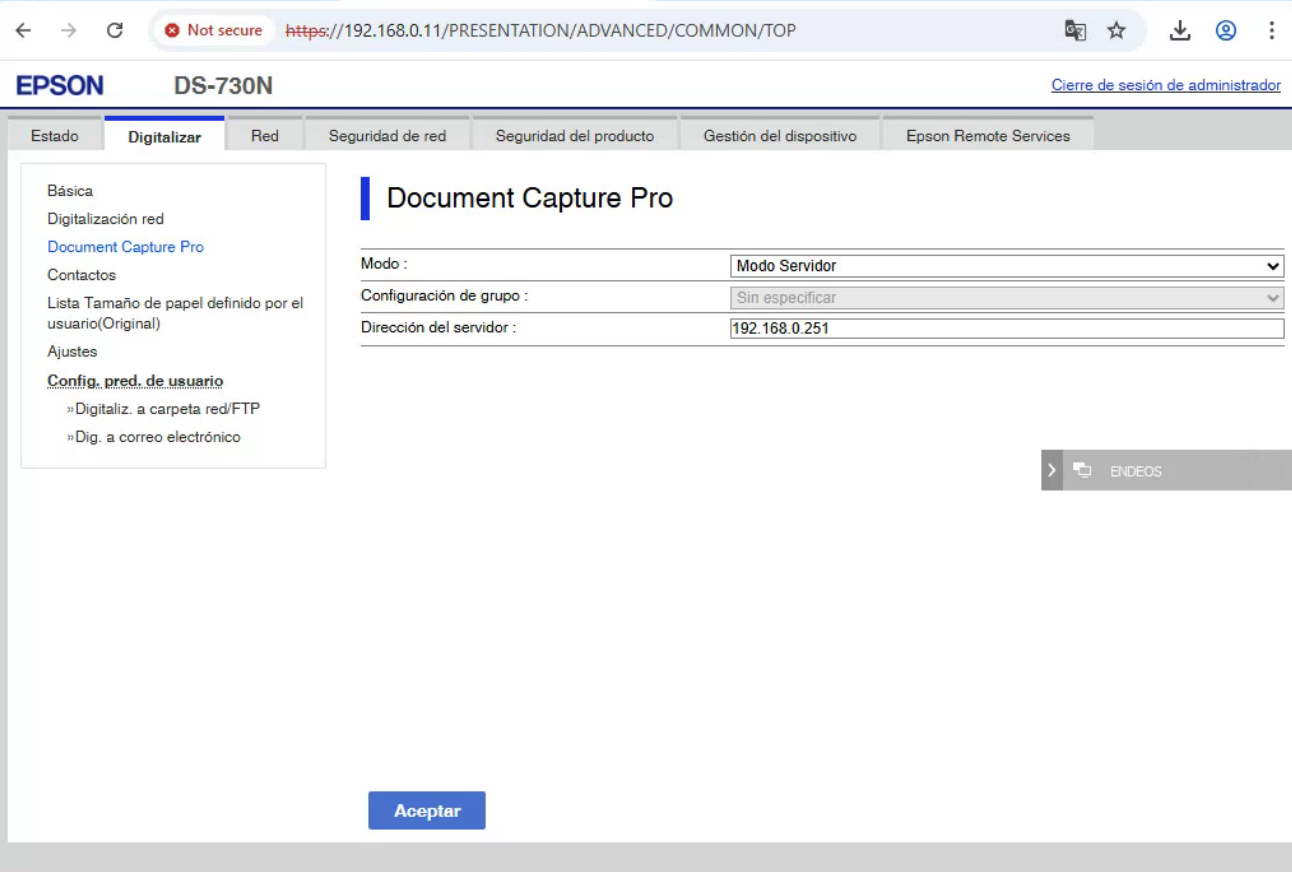Screen dimensions: 1292x872
Task: Expand the ENDEOS side panel arrow
Action: click(1051, 470)
